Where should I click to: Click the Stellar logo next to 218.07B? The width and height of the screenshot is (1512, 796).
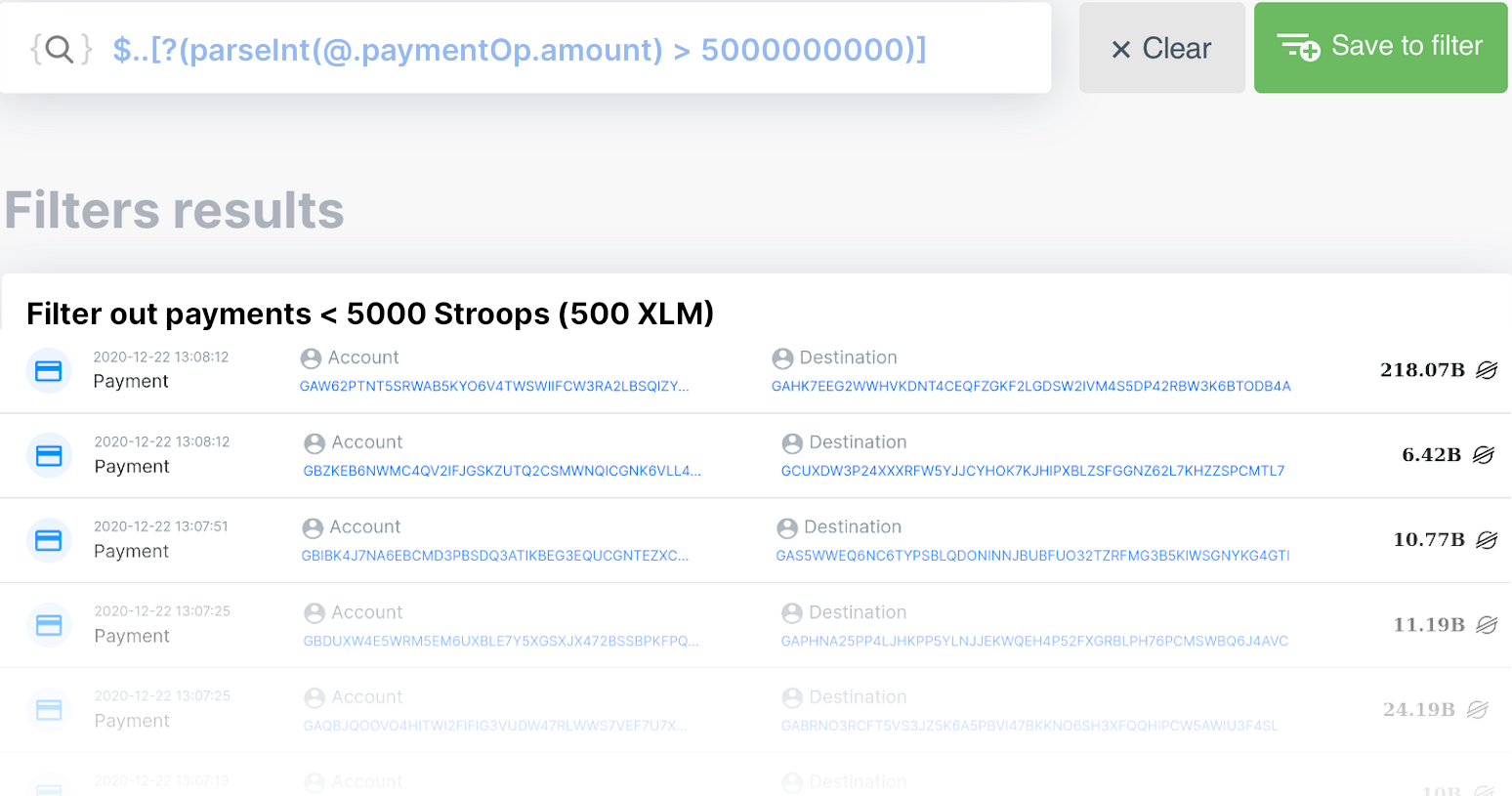click(x=1487, y=370)
